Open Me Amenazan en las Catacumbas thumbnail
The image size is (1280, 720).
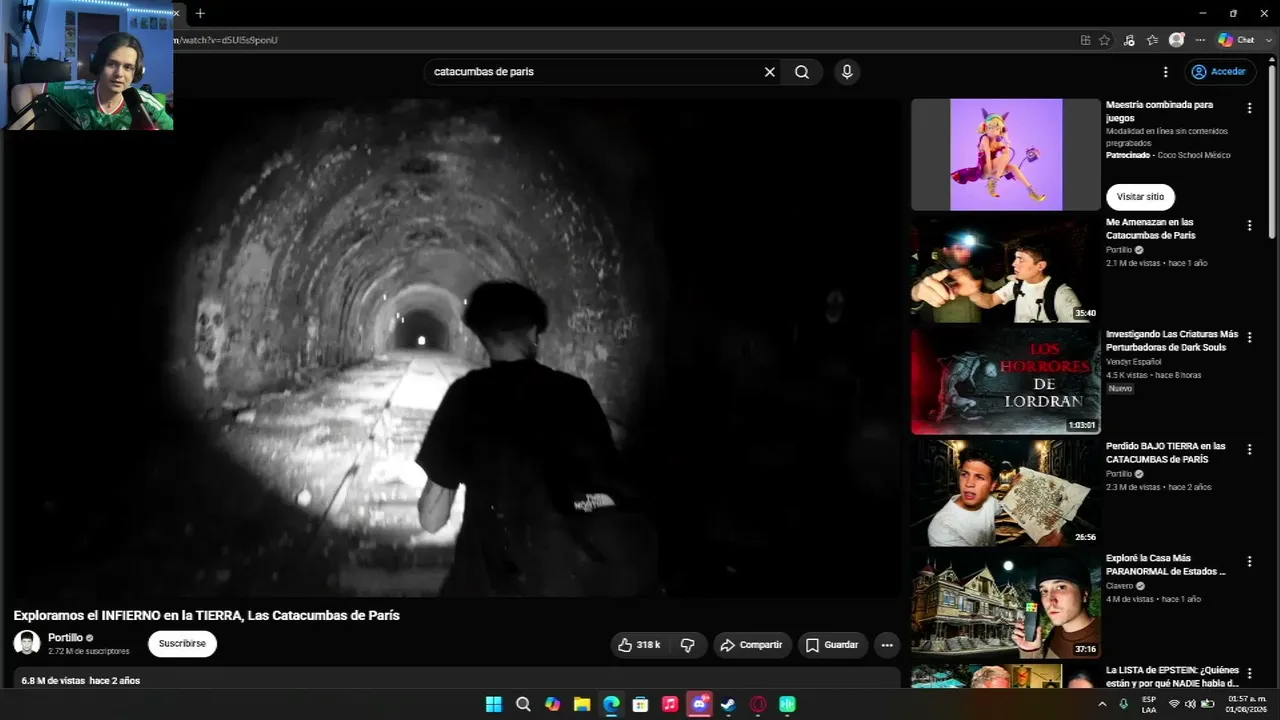(1005, 271)
